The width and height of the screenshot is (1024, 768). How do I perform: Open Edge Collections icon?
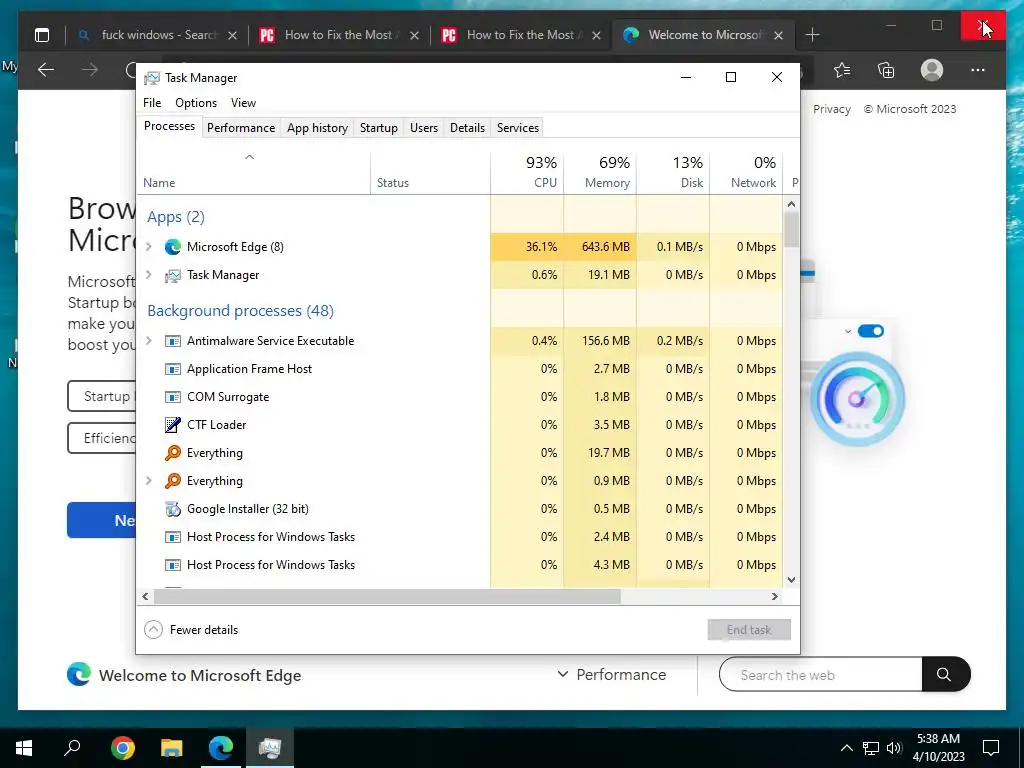tap(886, 70)
